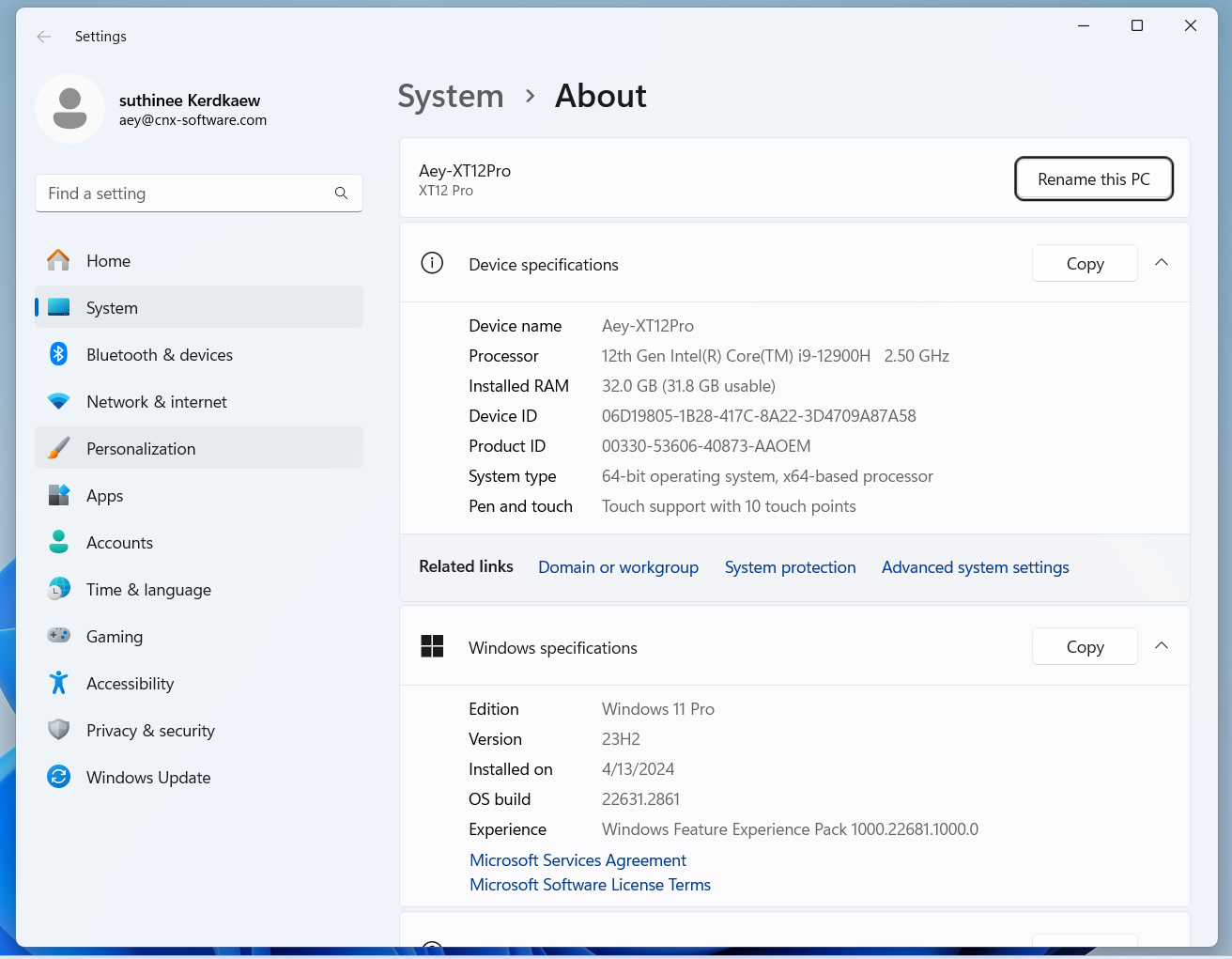Click the Installed on date 4/13/2024
Viewport: 1232px width, 959px height.
pos(638,769)
